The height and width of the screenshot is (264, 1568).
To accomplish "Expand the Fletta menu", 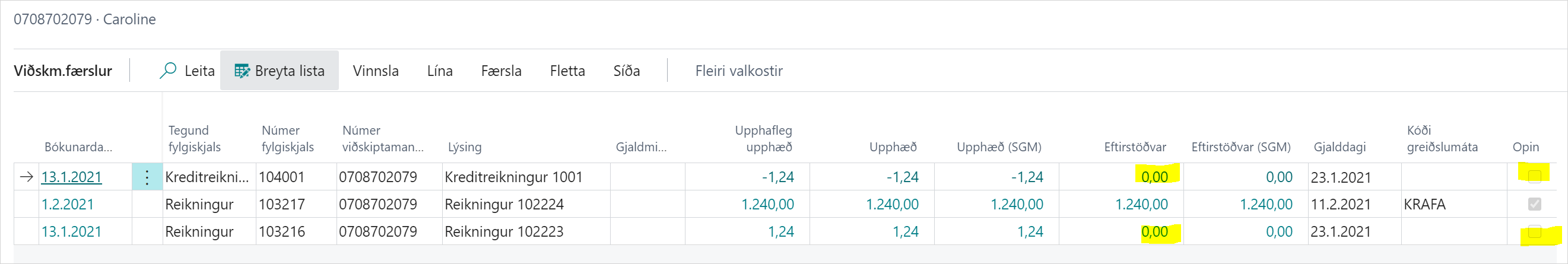I will point(567,71).
